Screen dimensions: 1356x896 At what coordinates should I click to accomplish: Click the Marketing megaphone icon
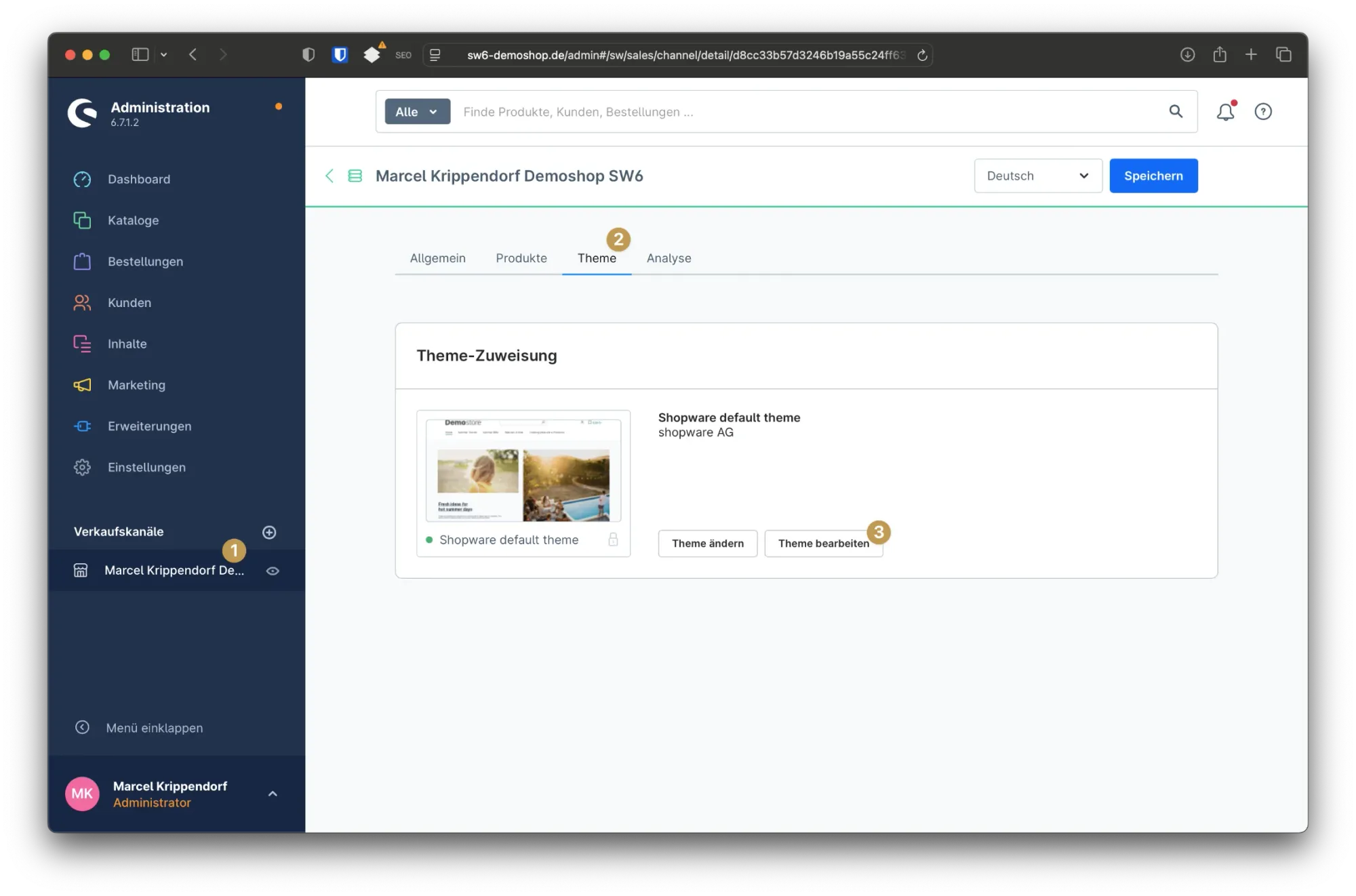82,385
